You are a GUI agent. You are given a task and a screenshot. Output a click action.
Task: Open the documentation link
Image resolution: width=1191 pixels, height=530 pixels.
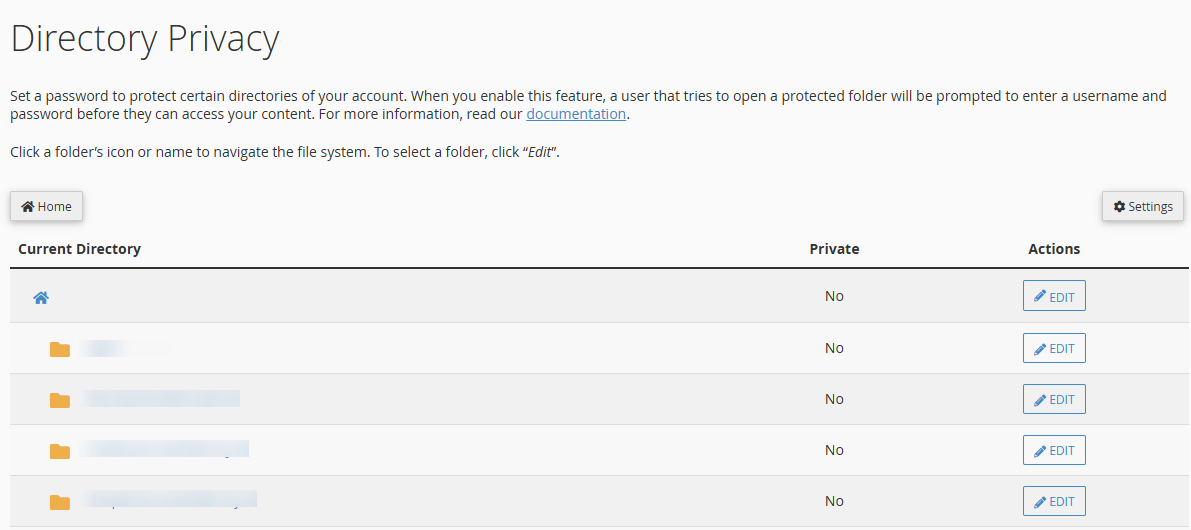pyautogui.click(x=576, y=115)
